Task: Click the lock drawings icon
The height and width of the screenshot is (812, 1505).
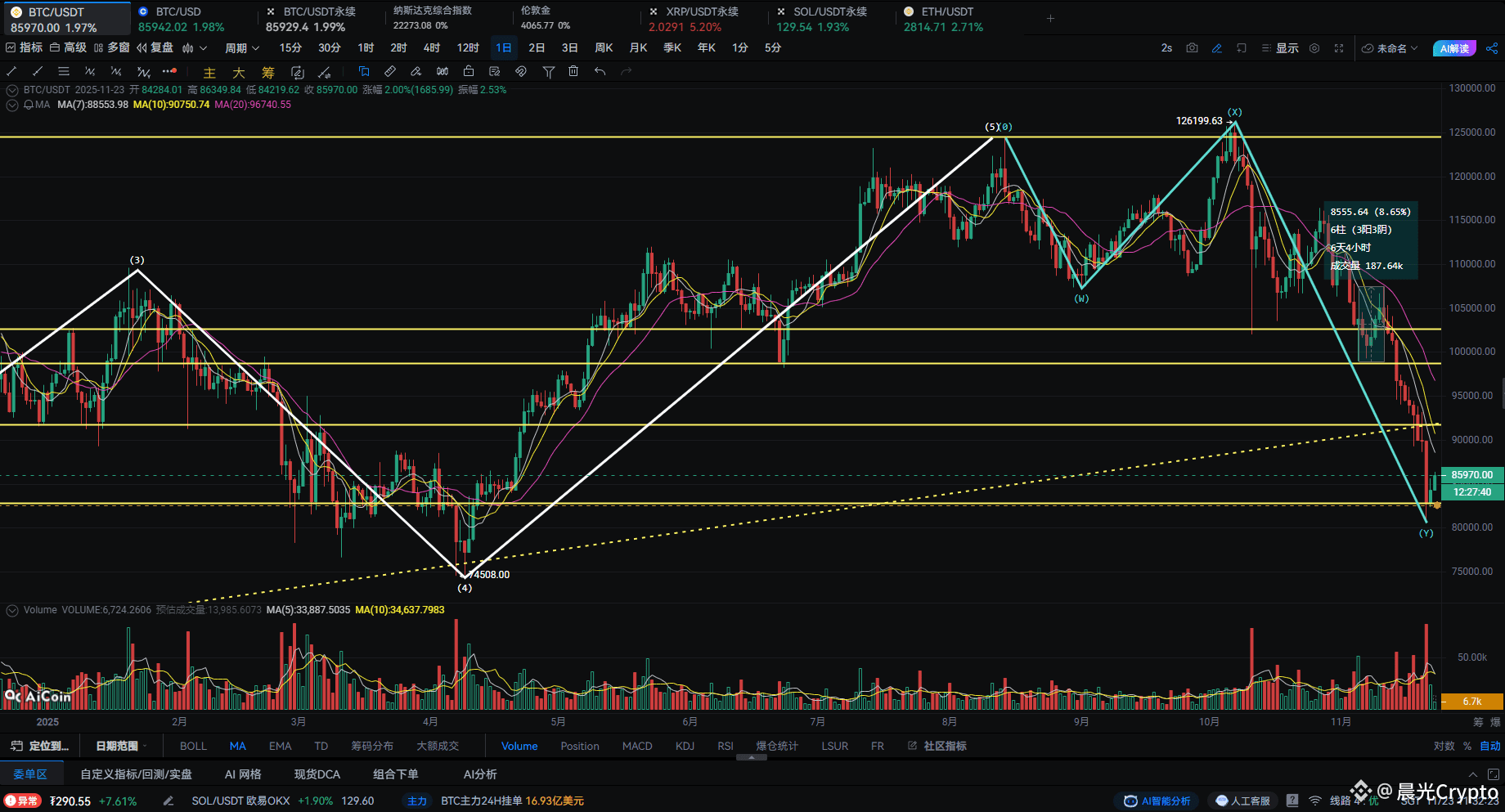Action: click(469, 72)
